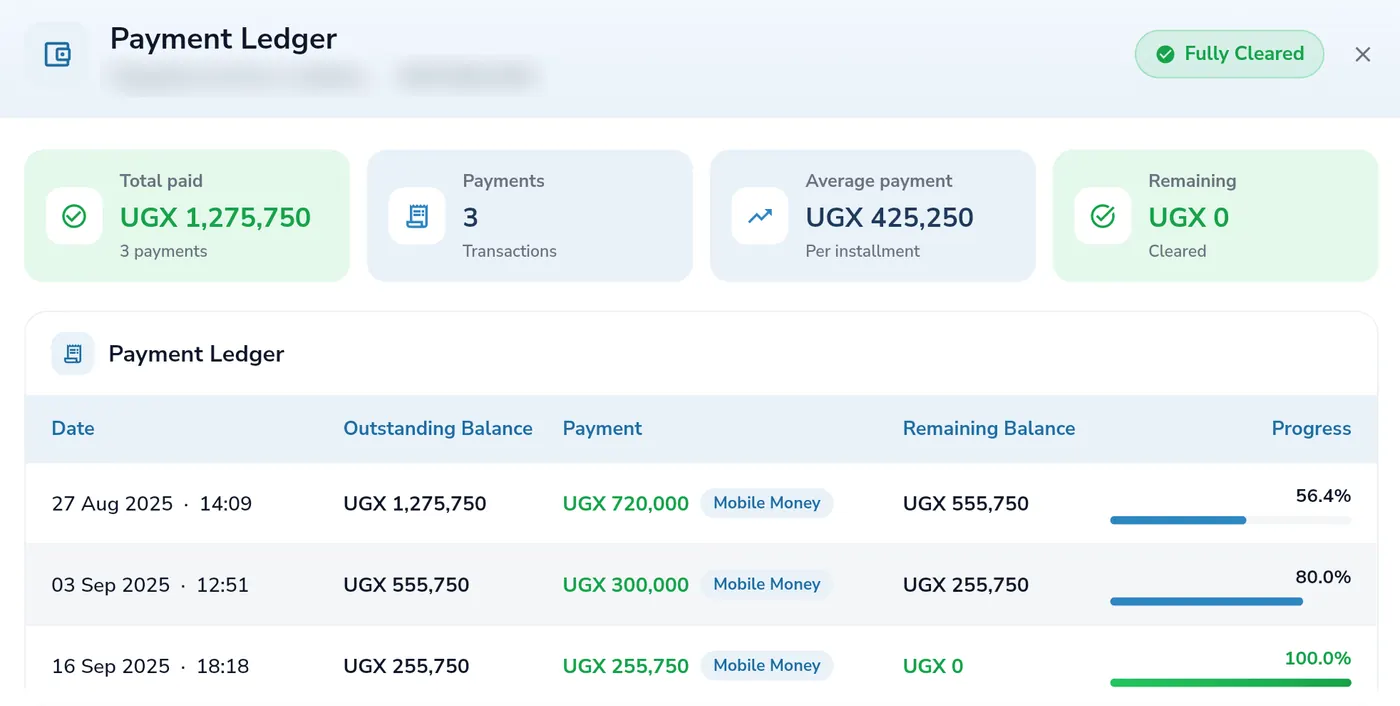Click the Payments count 3 value
1400x706 pixels.
coord(470,217)
